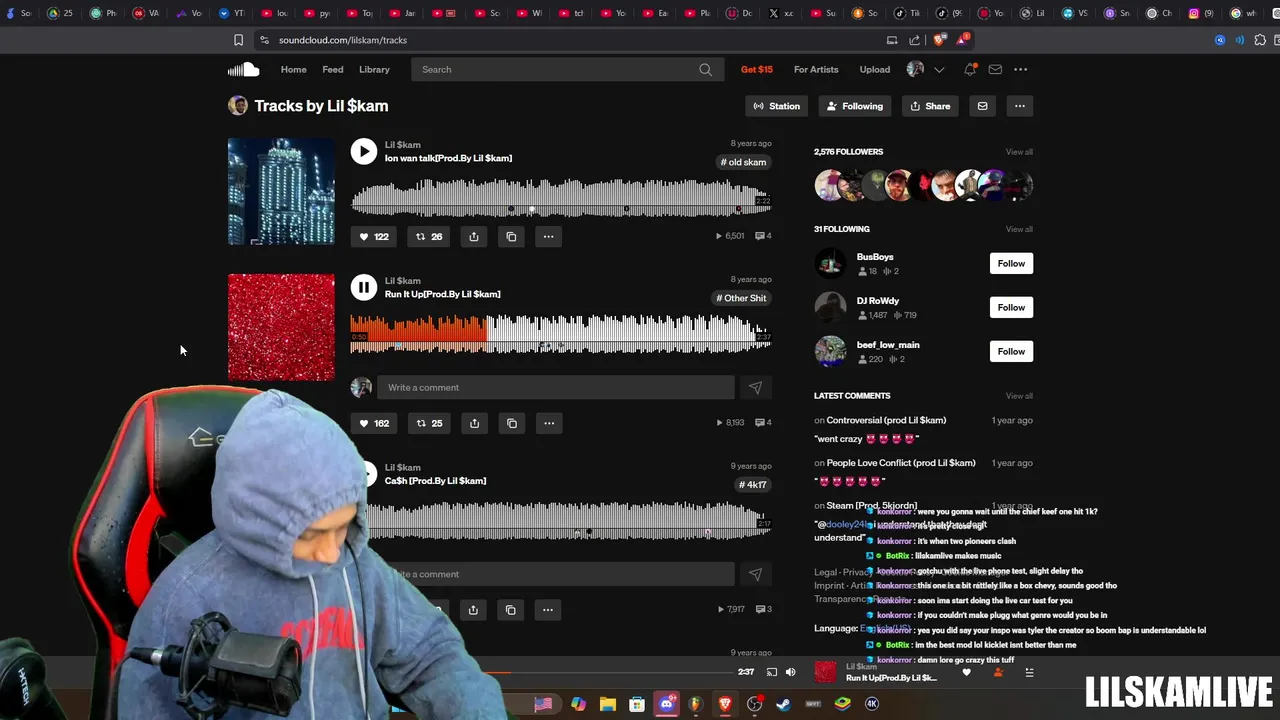Send comment arrow on 'Run It Up'
The width and height of the screenshot is (1280, 720).
(755, 387)
